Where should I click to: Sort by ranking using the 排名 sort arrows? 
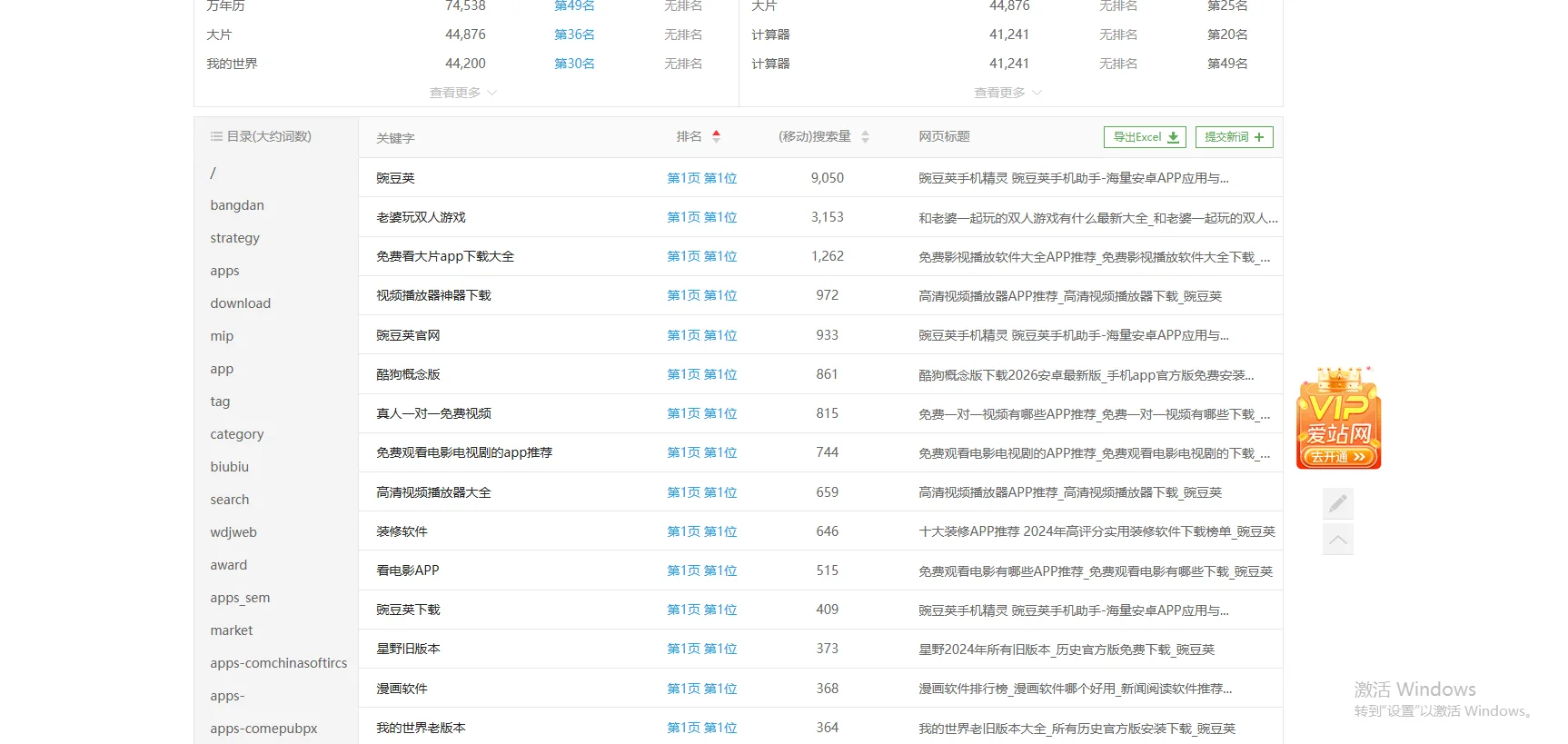click(x=716, y=136)
